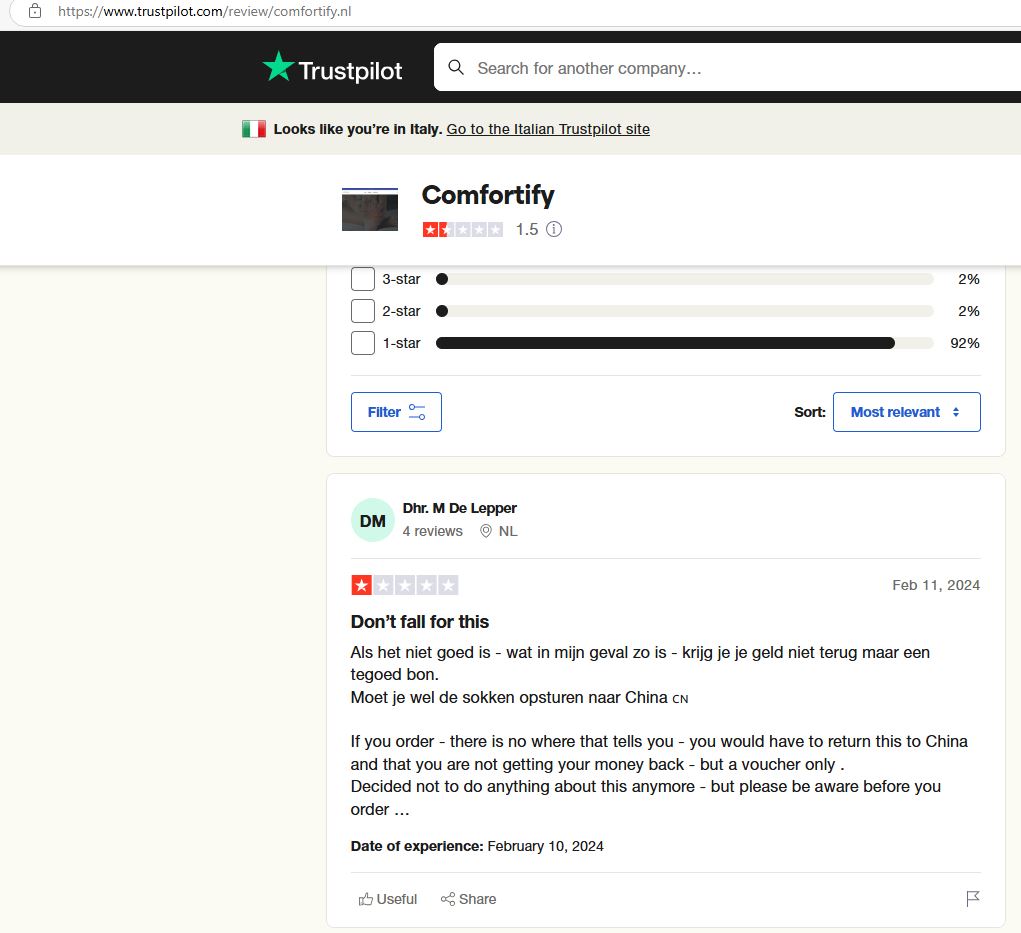This screenshot has height=933, width=1021.
Task: Open the Most relevant sort dropdown
Action: click(906, 412)
